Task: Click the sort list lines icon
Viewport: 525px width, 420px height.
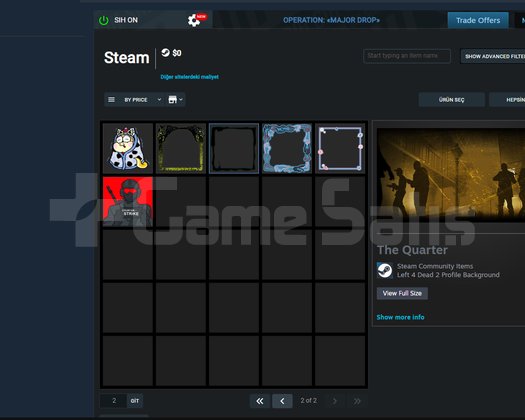Action: pyautogui.click(x=111, y=99)
